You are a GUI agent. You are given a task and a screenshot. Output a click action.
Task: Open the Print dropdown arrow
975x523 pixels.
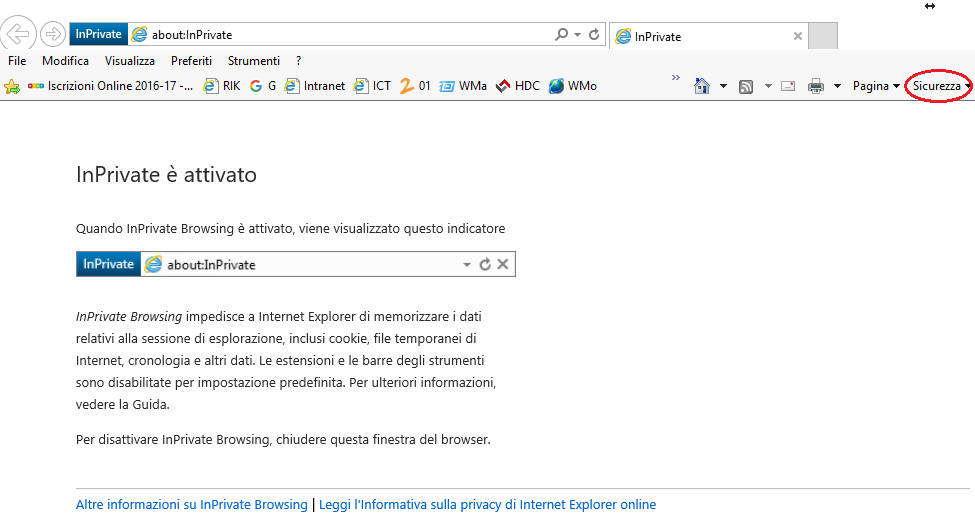(x=837, y=86)
